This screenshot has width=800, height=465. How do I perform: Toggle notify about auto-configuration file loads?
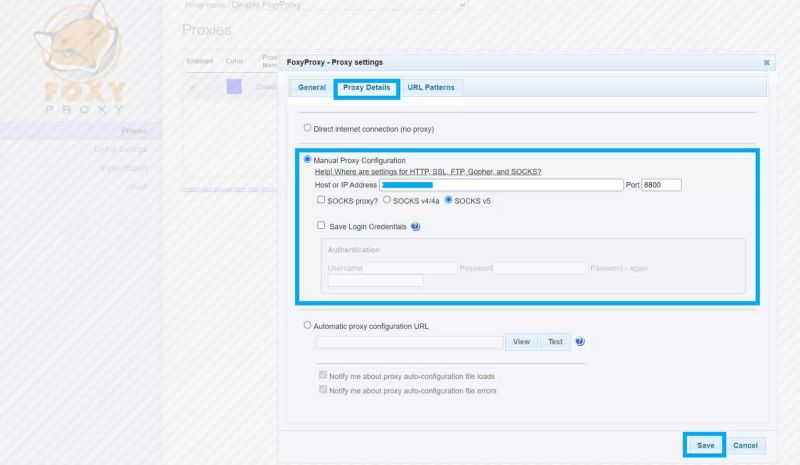[x=323, y=375]
